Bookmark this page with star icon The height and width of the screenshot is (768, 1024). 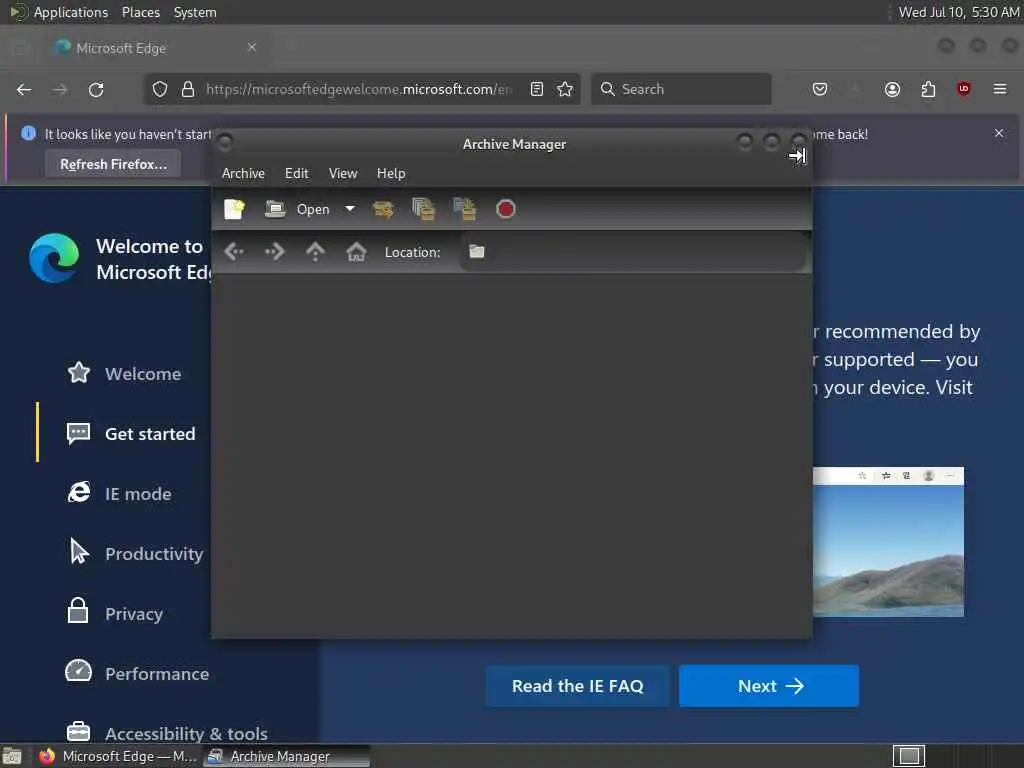tap(565, 89)
